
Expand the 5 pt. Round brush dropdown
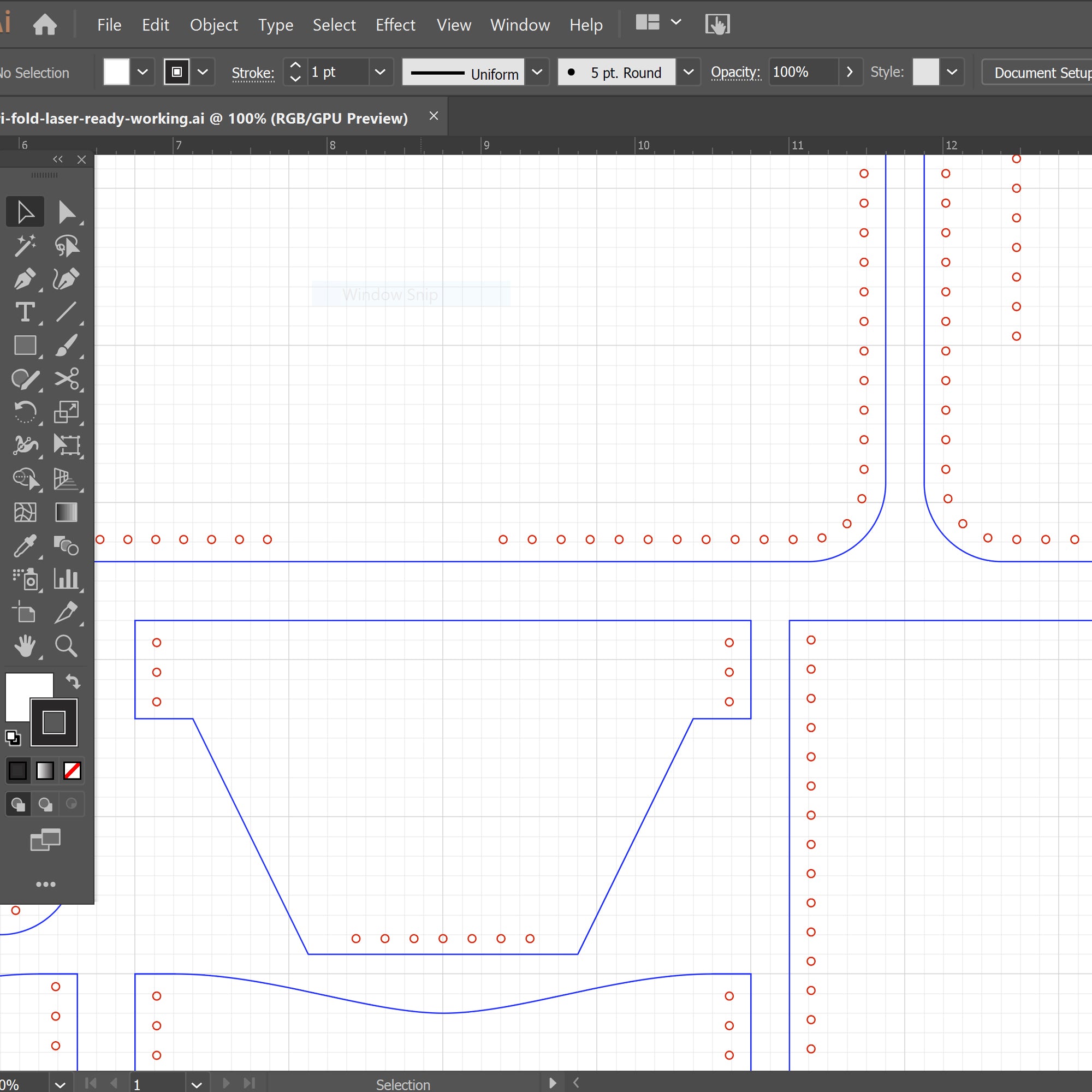coord(688,73)
